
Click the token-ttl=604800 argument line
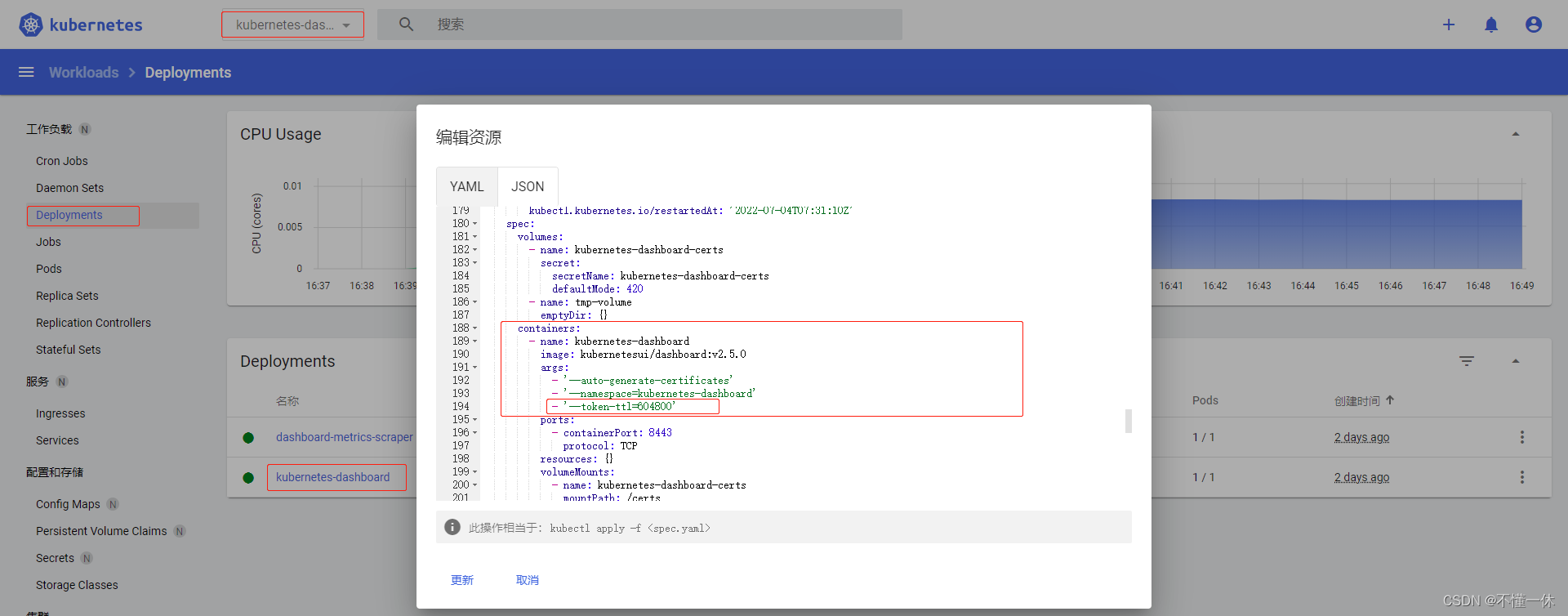[x=614, y=407]
